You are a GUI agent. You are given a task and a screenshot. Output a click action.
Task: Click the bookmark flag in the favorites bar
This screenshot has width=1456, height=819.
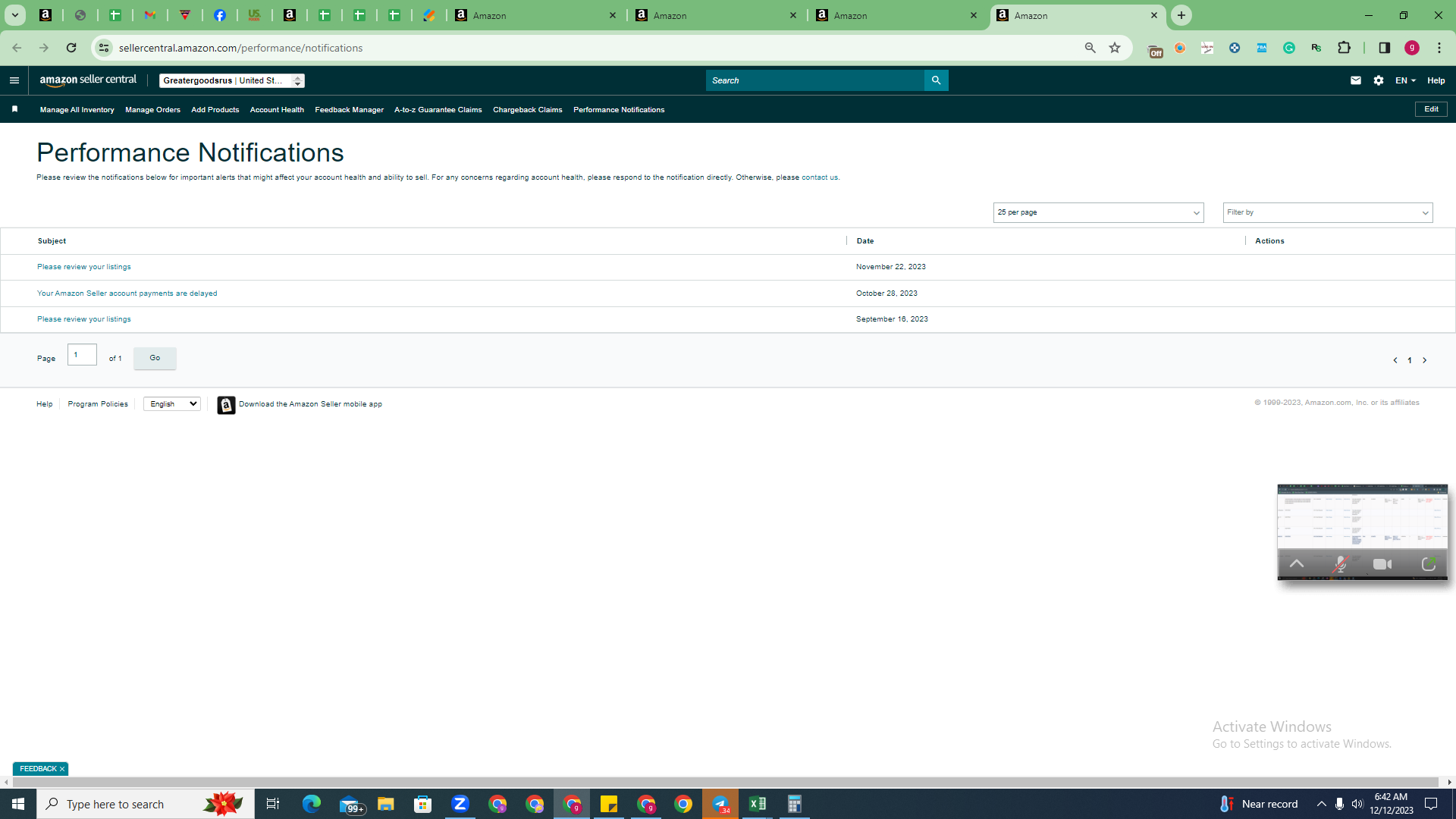[14, 109]
